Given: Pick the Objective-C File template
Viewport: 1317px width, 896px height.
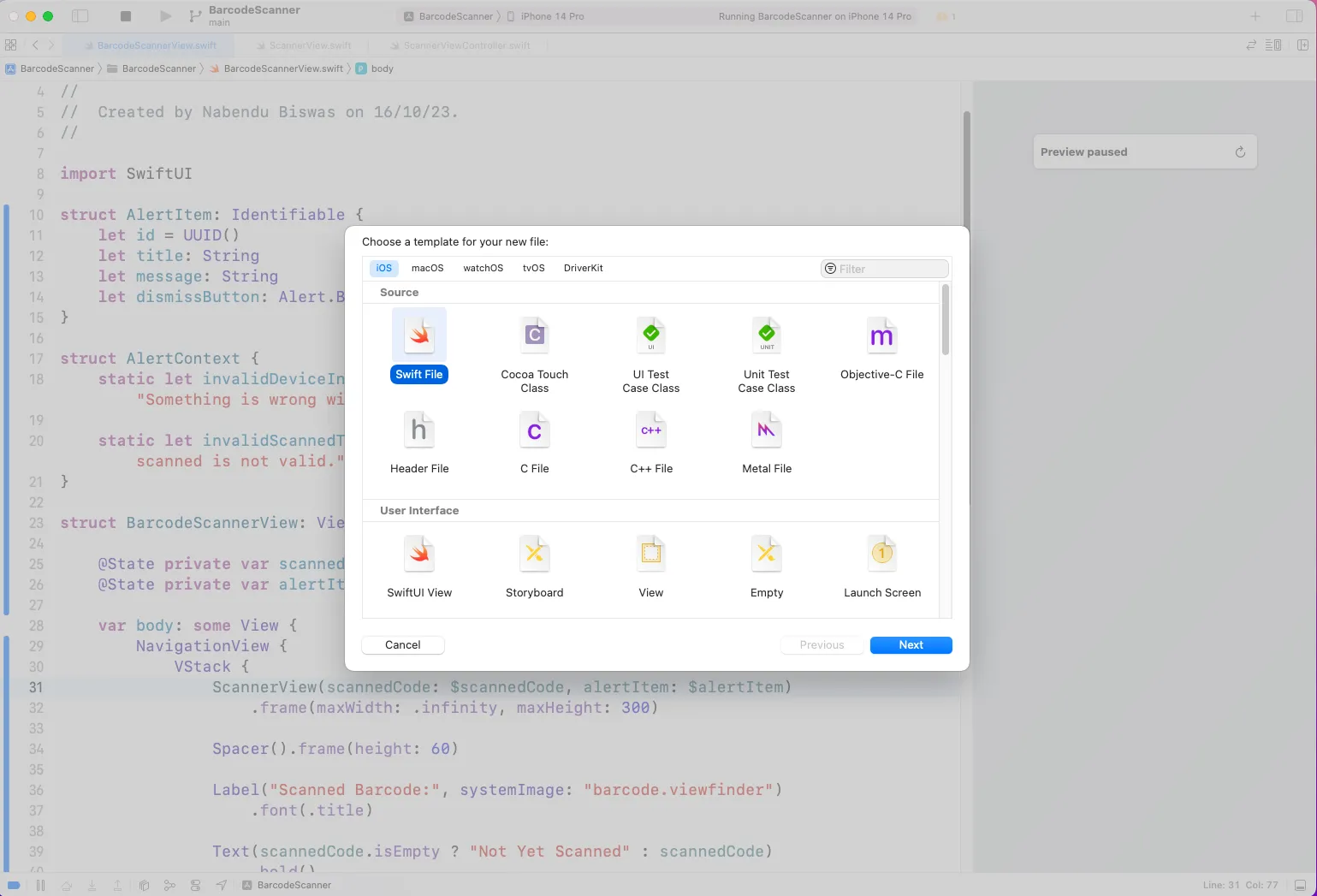Looking at the screenshot, I should coord(882,348).
